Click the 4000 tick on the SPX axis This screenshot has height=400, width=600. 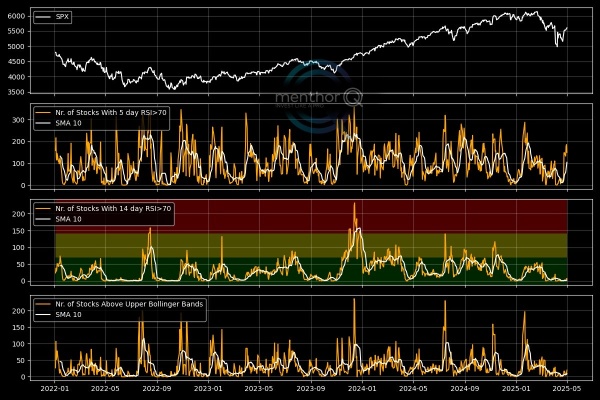16,77
